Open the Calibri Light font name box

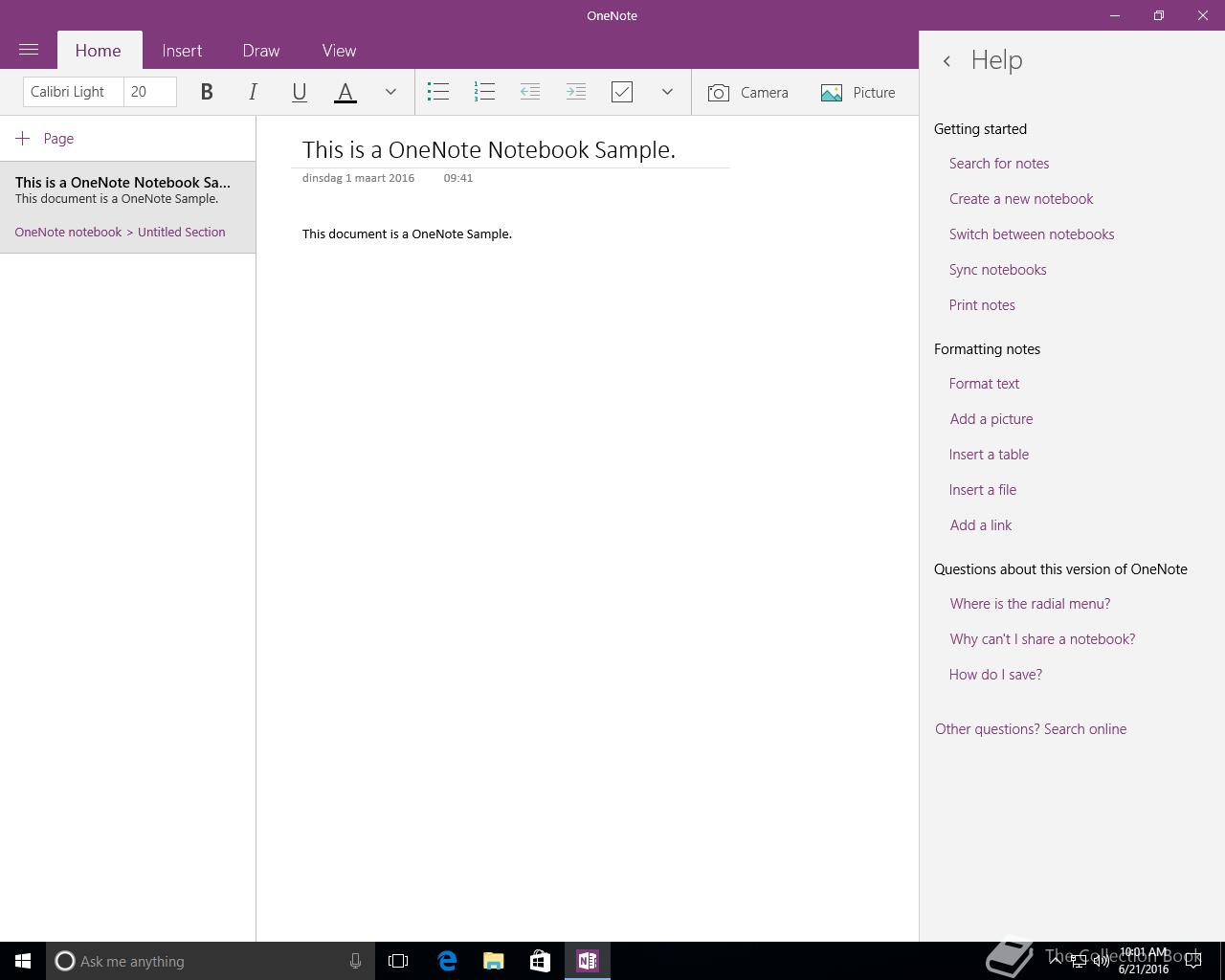[74, 92]
